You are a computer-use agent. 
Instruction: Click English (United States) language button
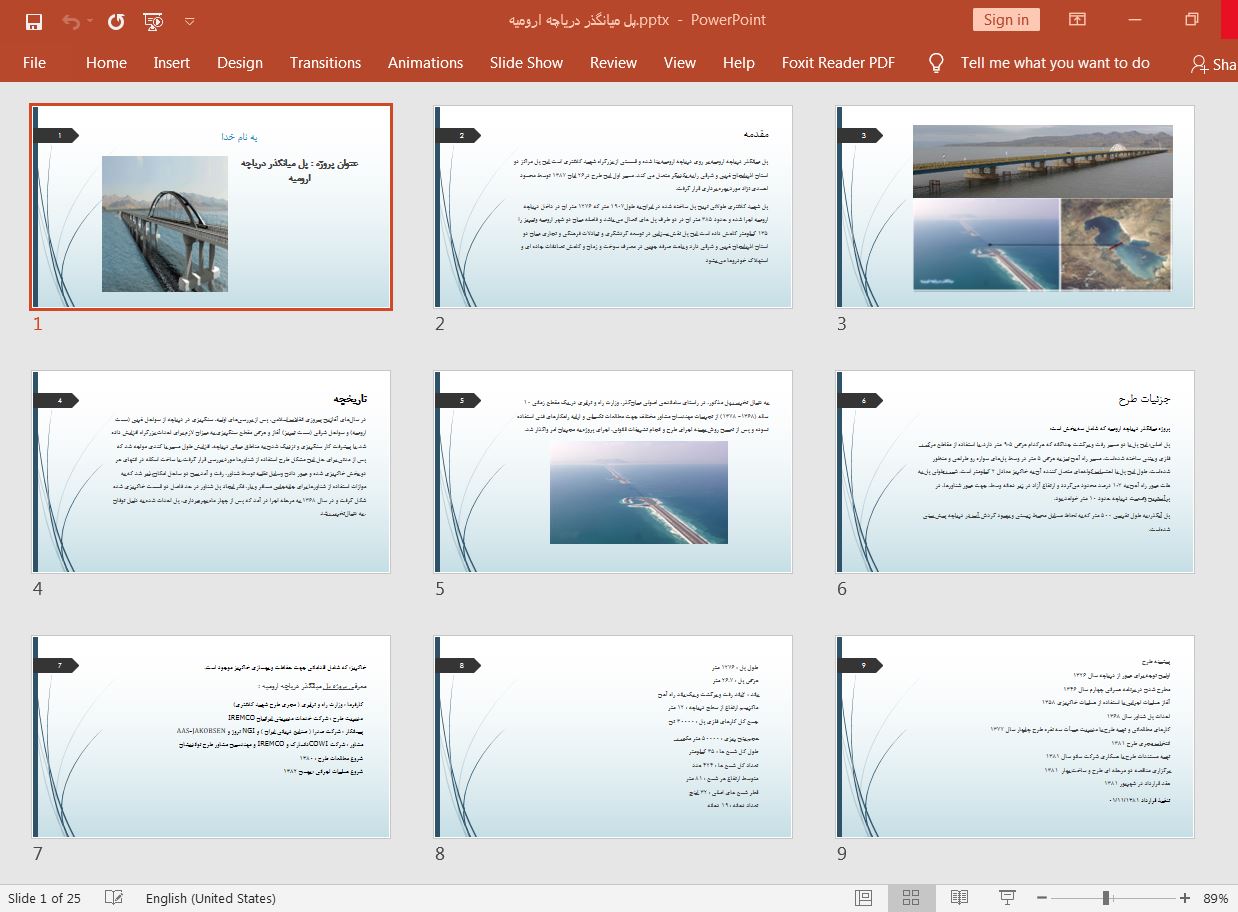pyautogui.click(x=210, y=898)
